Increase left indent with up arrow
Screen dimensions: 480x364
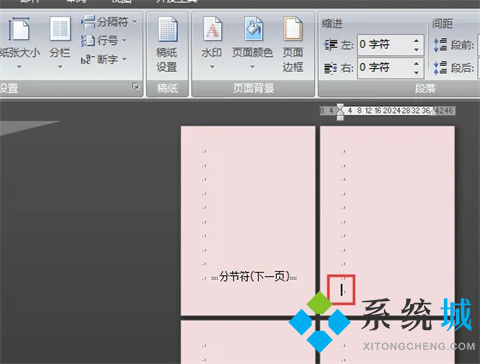click(416, 41)
